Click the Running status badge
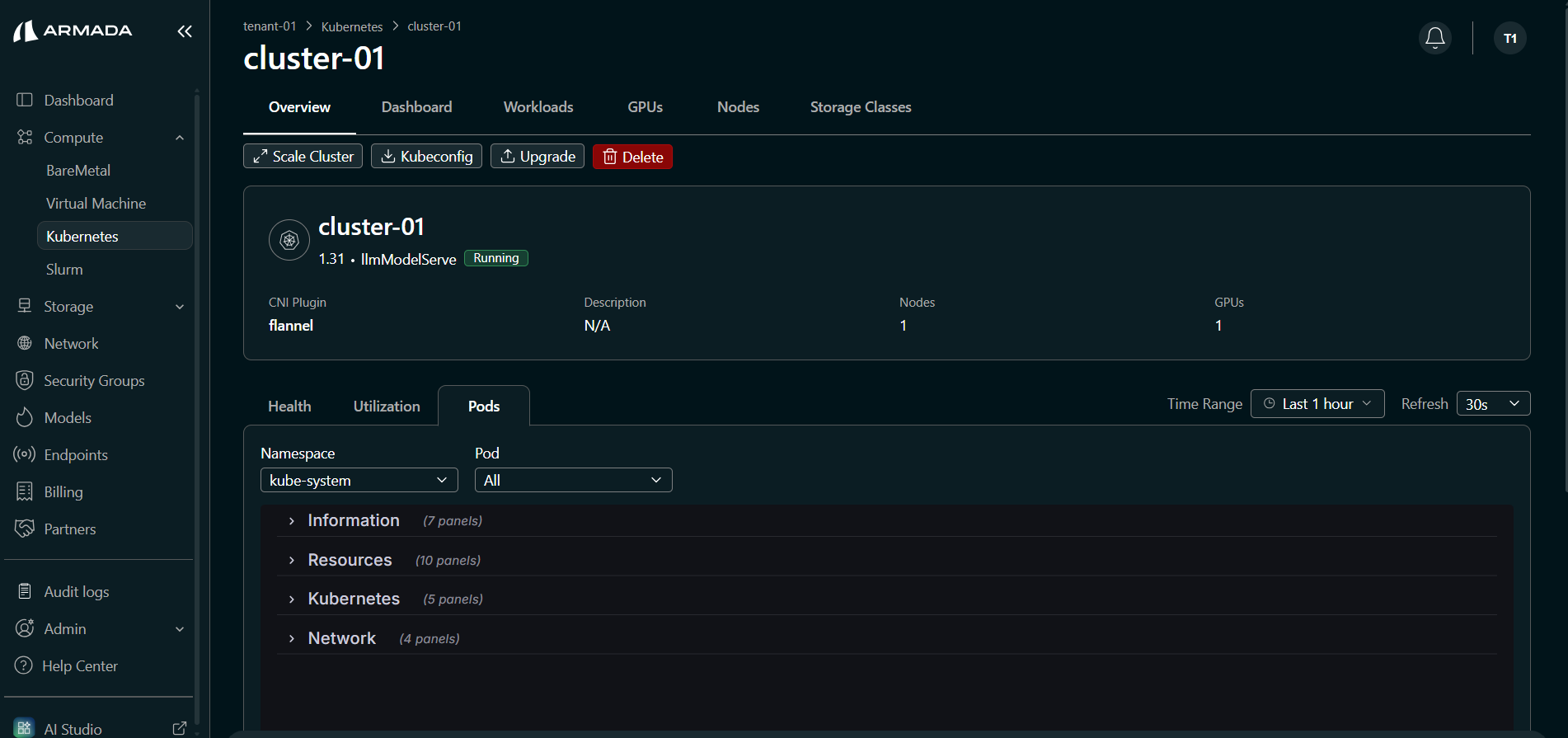The width and height of the screenshot is (1568, 738). point(496,258)
